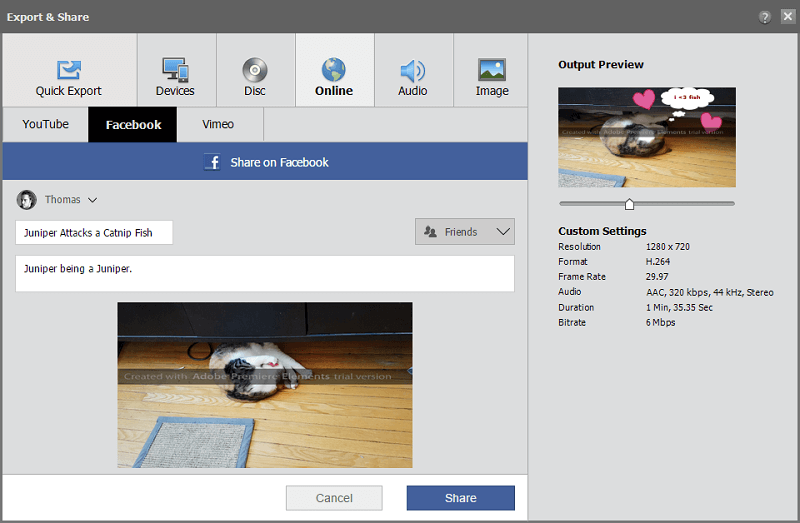Image resolution: width=800 pixels, height=523 pixels.
Task: Click the Share on Facebook banner text
Action: (279, 162)
